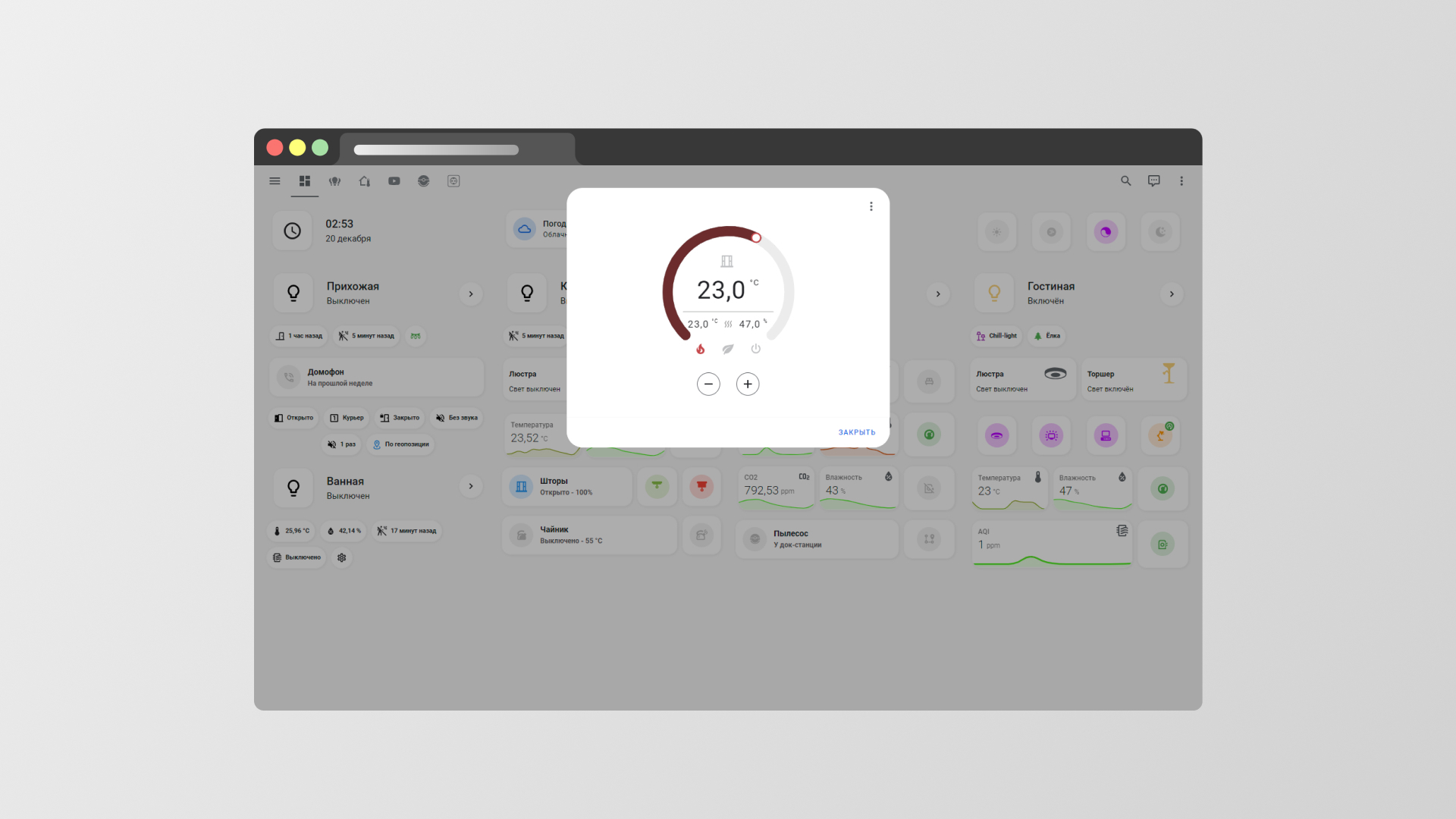
Task: Click the purple computer monitor button
Action: tap(1106, 435)
